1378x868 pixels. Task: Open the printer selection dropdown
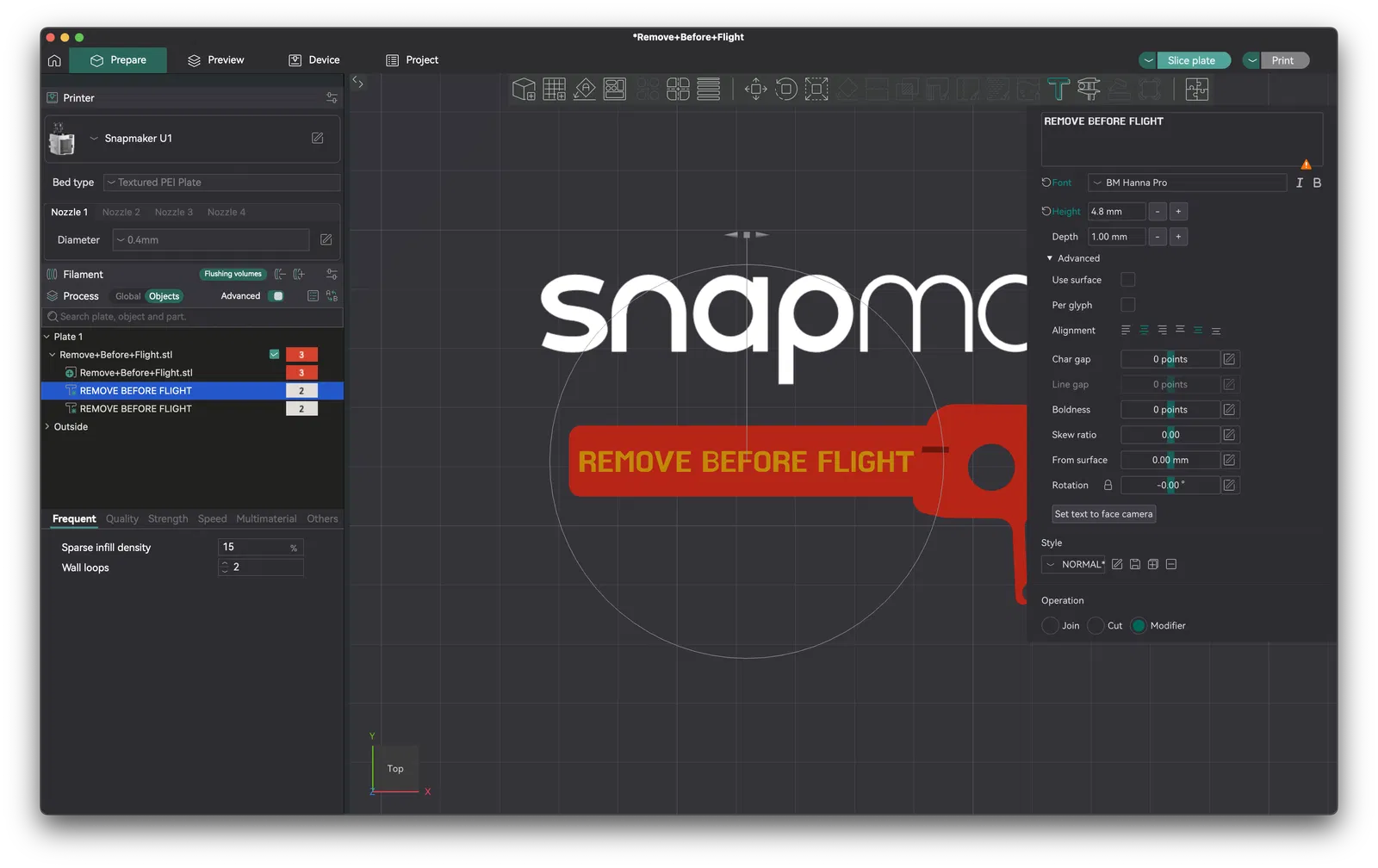tap(95, 139)
